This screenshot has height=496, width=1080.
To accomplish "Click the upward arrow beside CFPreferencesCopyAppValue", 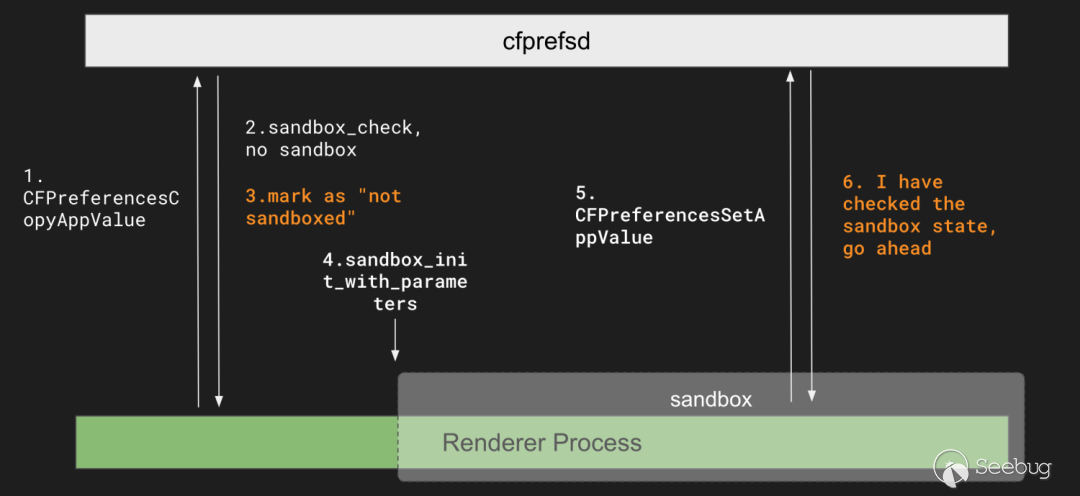I will pos(198,240).
